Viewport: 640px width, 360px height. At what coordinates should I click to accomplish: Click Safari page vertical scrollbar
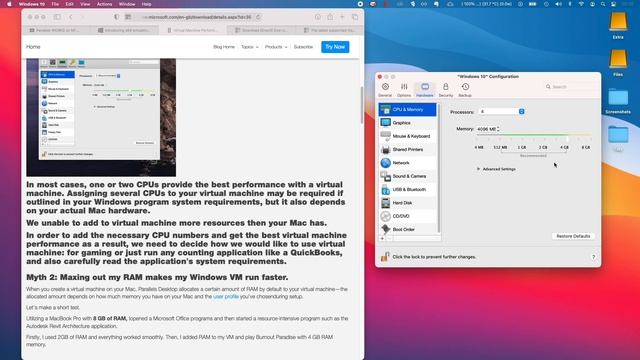(x=361, y=105)
